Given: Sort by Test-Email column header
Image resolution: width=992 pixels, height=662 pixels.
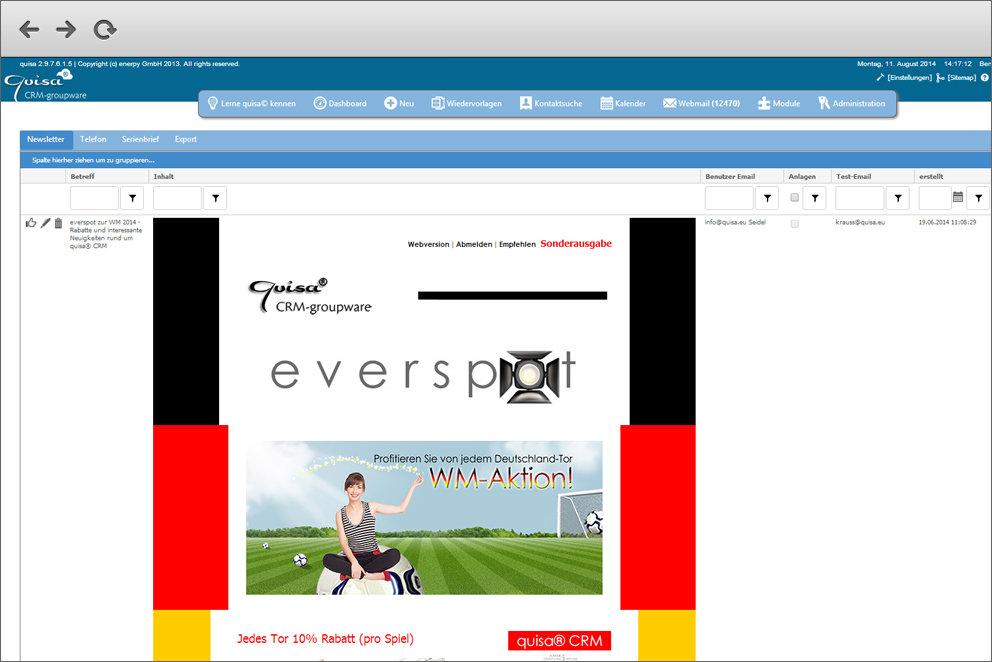Looking at the screenshot, I should [853, 177].
